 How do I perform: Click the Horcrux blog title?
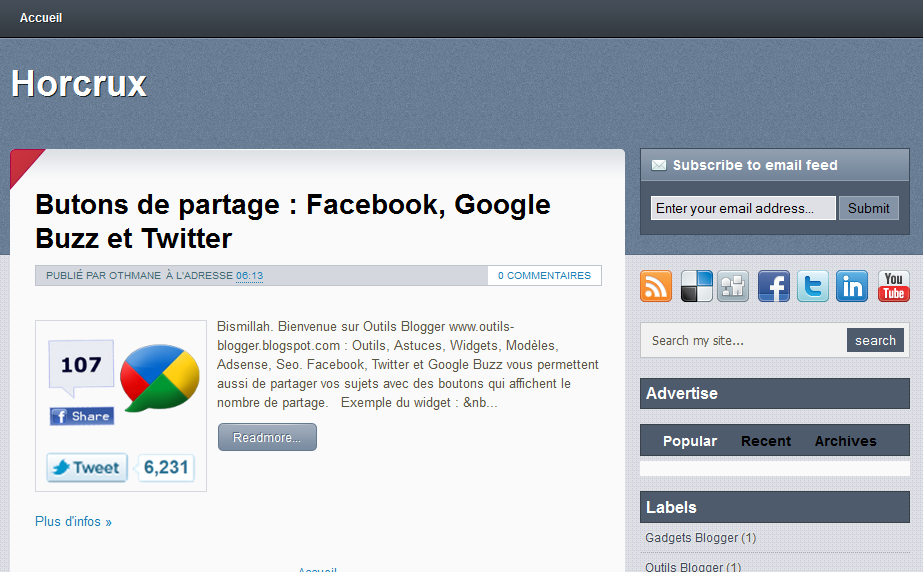pos(79,83)
